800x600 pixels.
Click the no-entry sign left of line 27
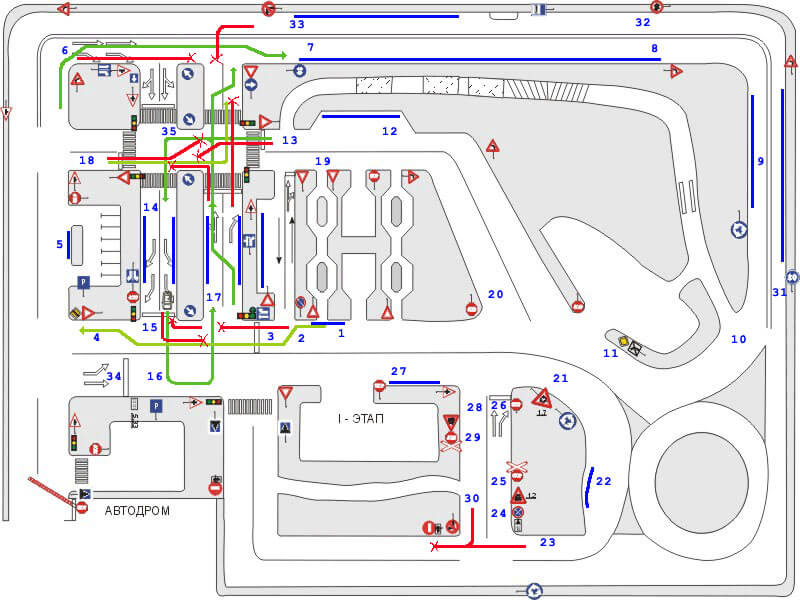pyautogui.click(x=379, y=385)
